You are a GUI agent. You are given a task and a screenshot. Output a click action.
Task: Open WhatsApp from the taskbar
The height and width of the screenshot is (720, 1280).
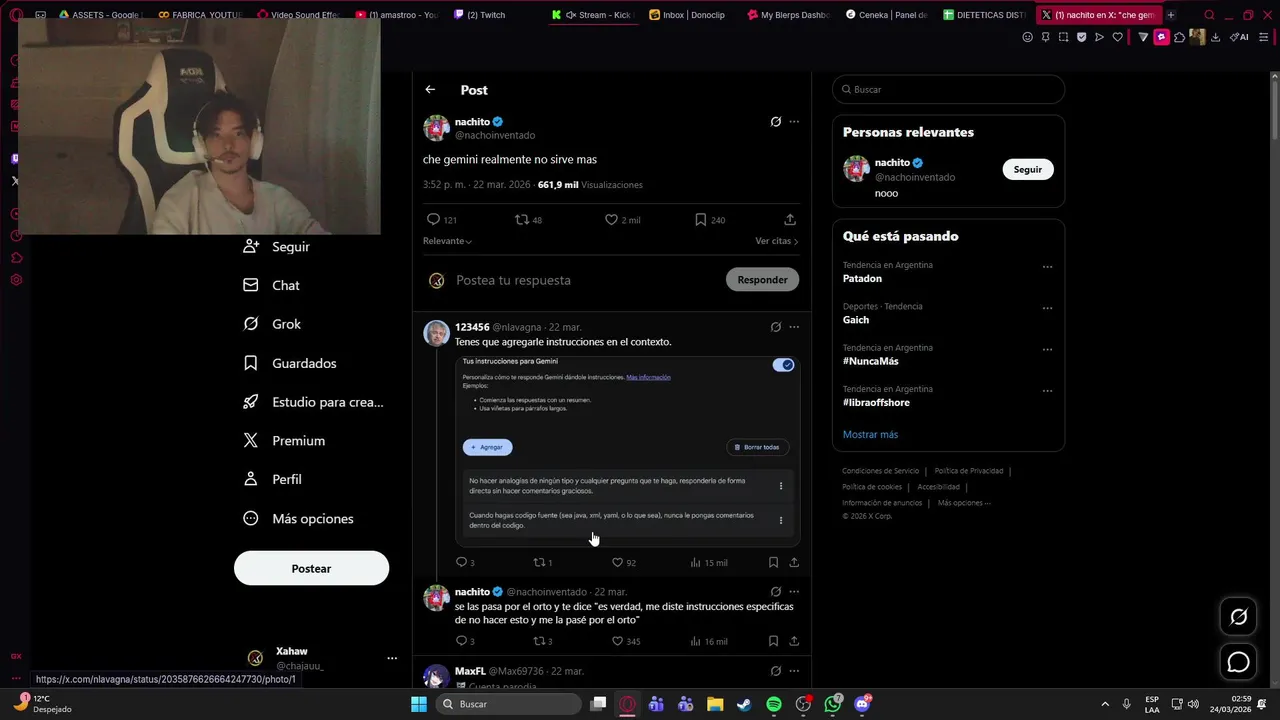tap(833, 704)
